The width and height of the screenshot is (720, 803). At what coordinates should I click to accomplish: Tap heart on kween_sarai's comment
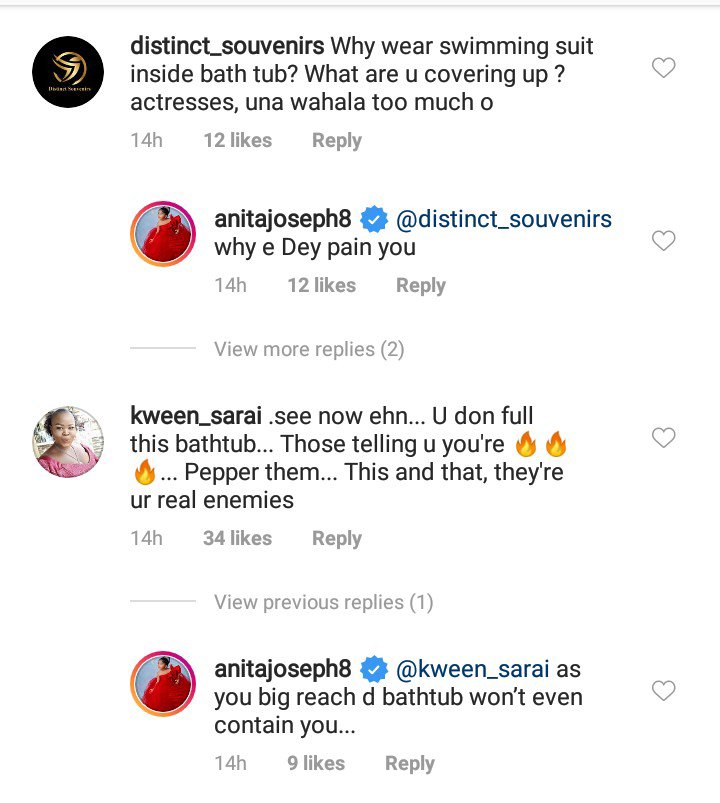click(663, 438)
